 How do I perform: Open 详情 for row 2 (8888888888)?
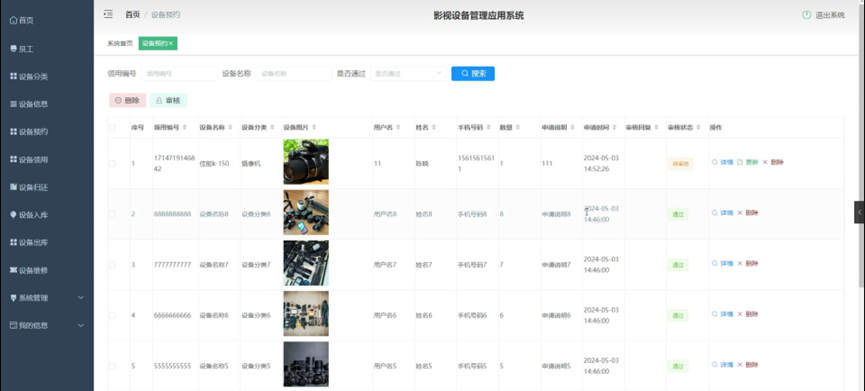[723, 213]
